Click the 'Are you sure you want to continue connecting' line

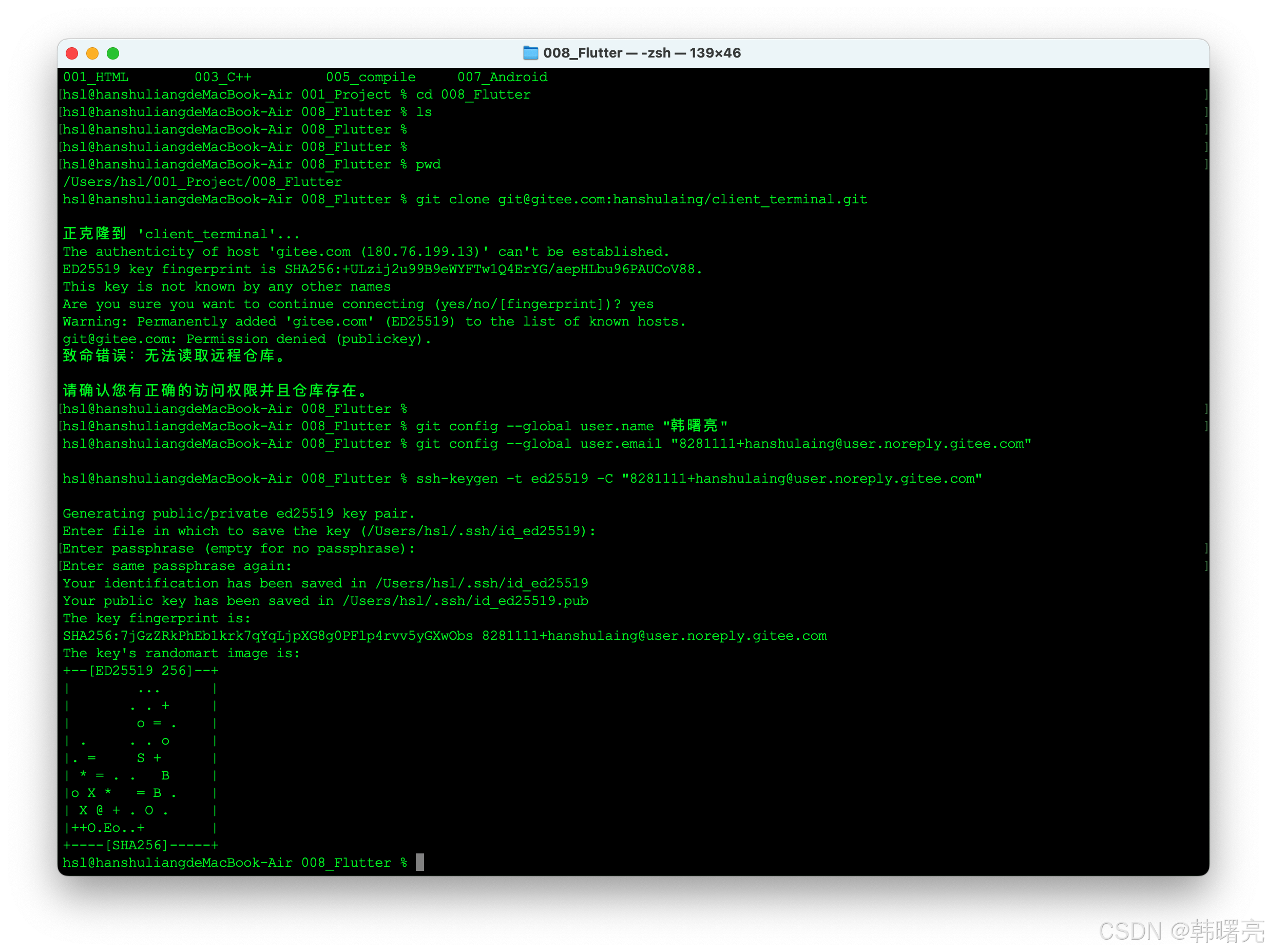[358, 304]
